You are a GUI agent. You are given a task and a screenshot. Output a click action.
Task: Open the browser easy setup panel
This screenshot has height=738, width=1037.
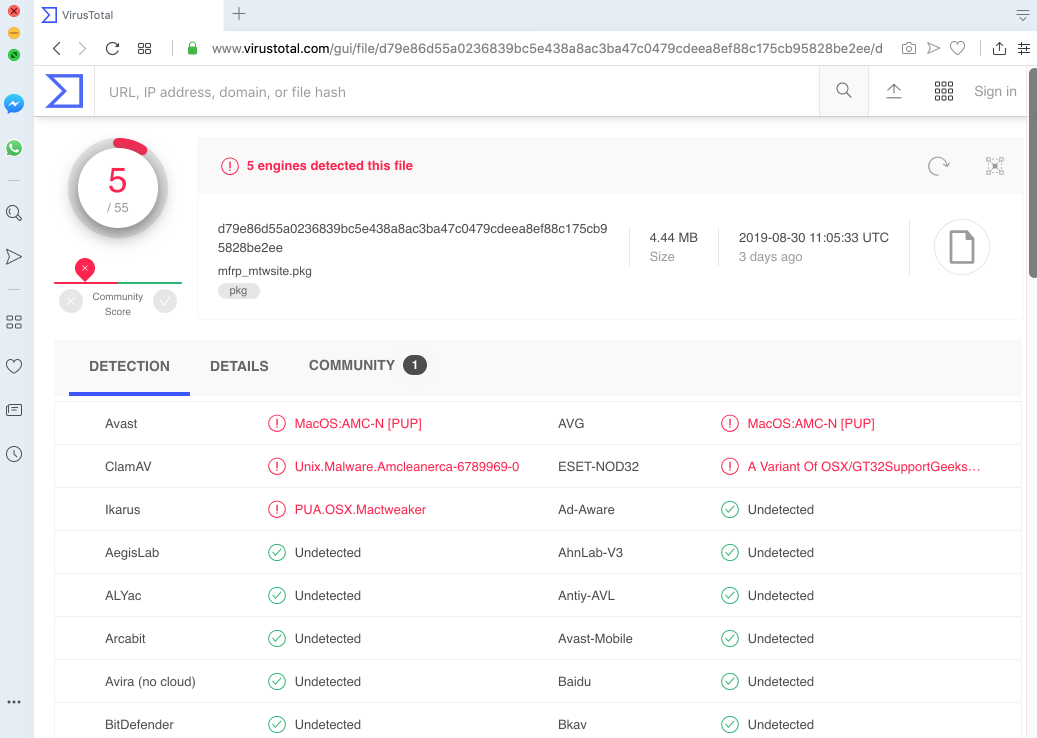1024,48
